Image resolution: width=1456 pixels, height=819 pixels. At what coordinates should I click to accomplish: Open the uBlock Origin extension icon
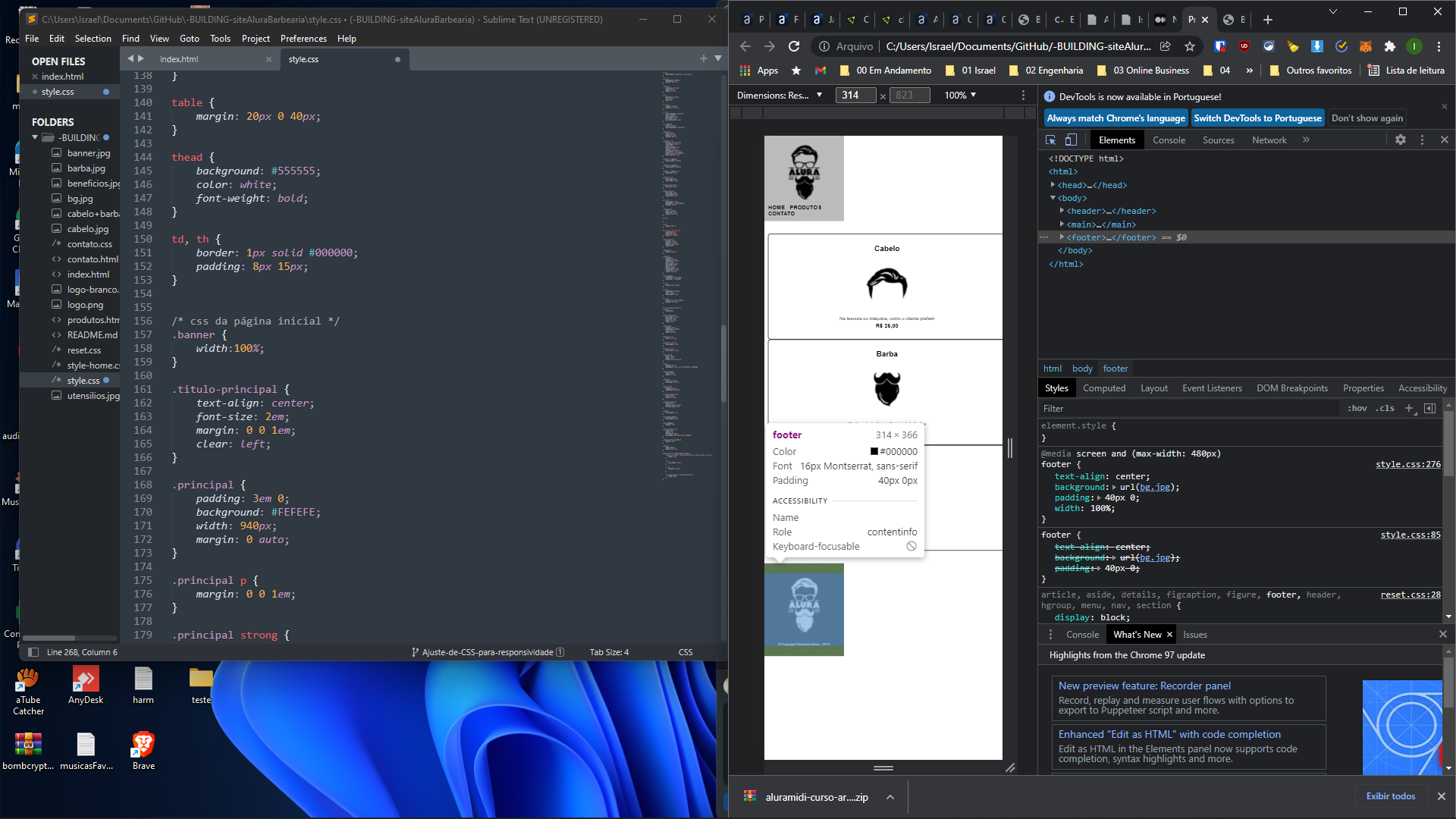pos(1244,46)
